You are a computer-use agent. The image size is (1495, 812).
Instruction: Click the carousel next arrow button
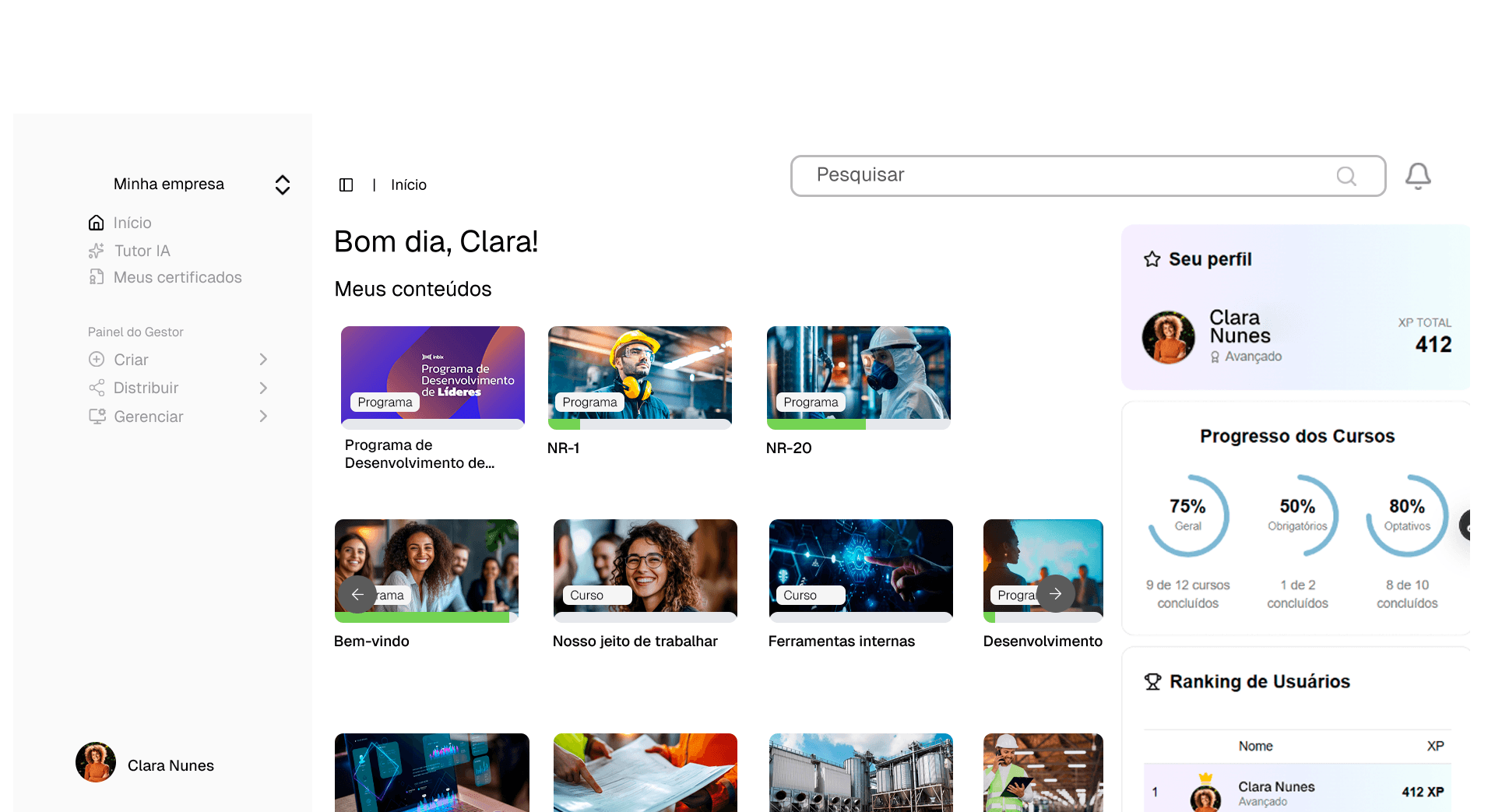click(x=1055, y=594)
